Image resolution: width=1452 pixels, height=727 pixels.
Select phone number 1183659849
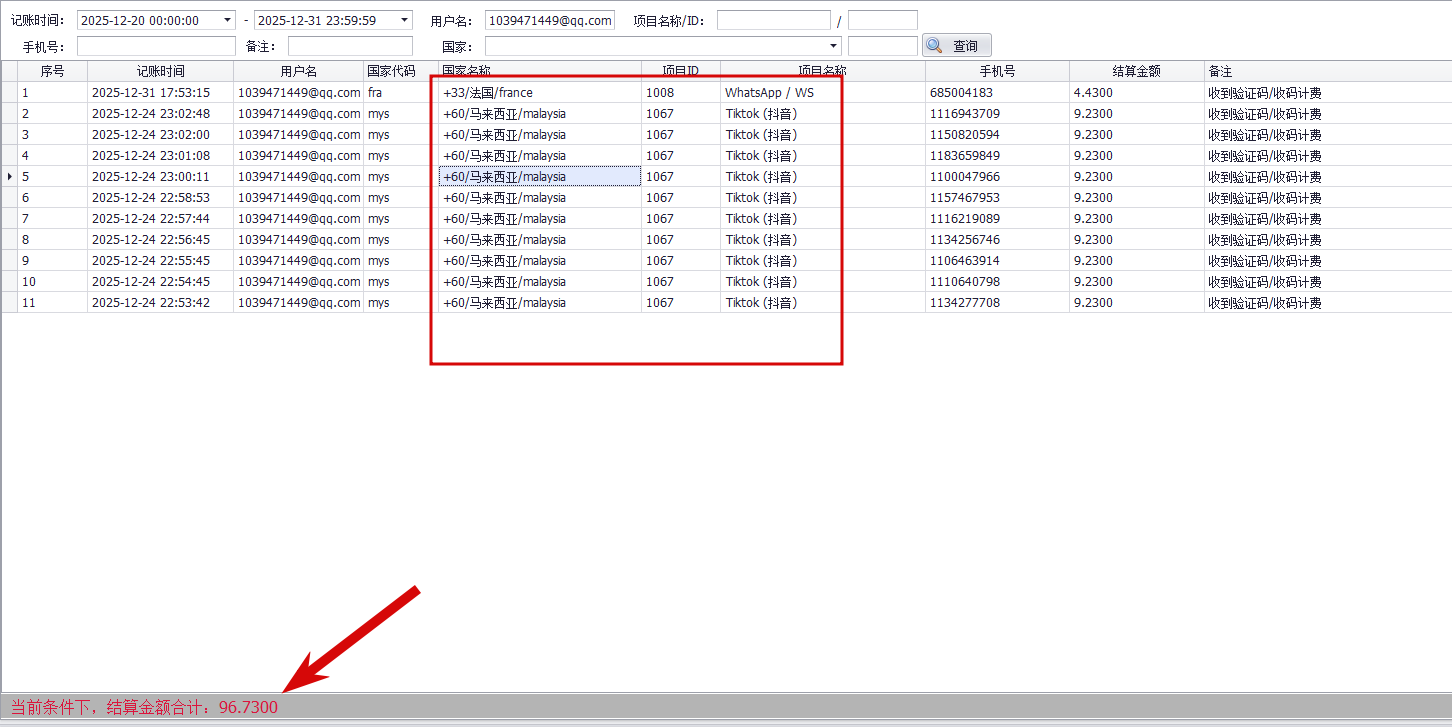[997, 155]
